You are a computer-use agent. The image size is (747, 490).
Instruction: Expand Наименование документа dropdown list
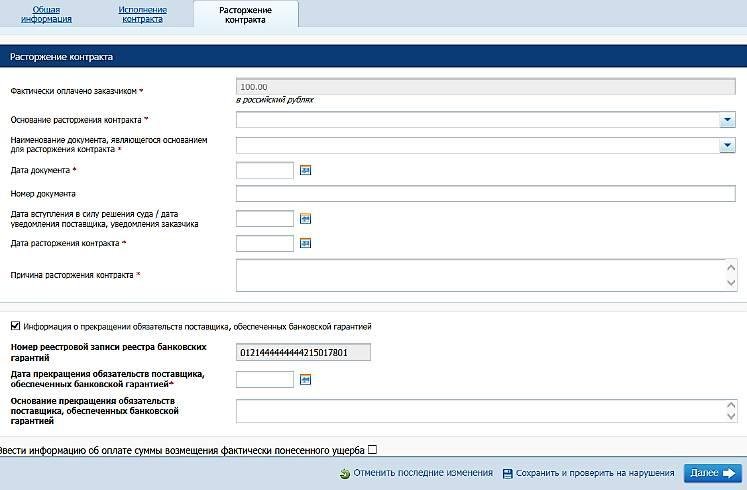click(727, 145)
